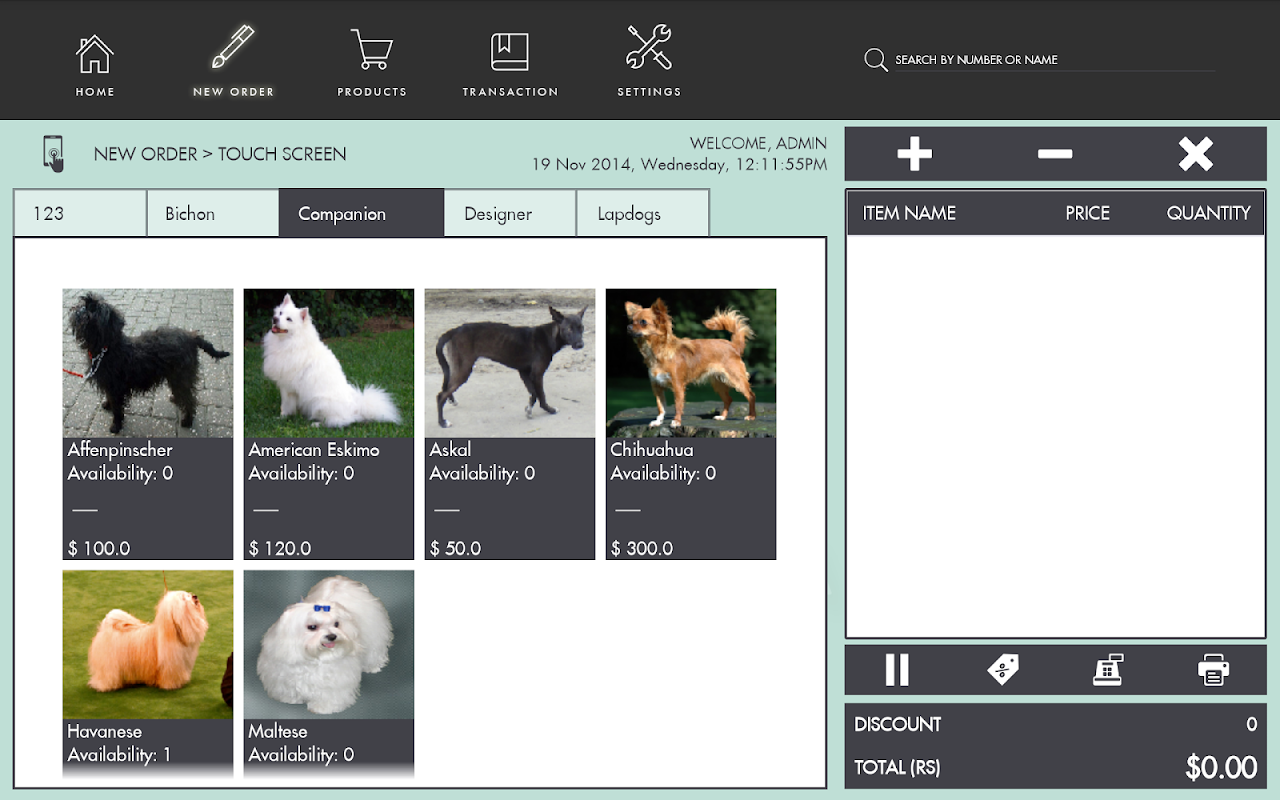This screenshot has height=800, width=1280.
Task: Click the Chihuahua name label
Action: pyautogui.click(x=652, y=450)
